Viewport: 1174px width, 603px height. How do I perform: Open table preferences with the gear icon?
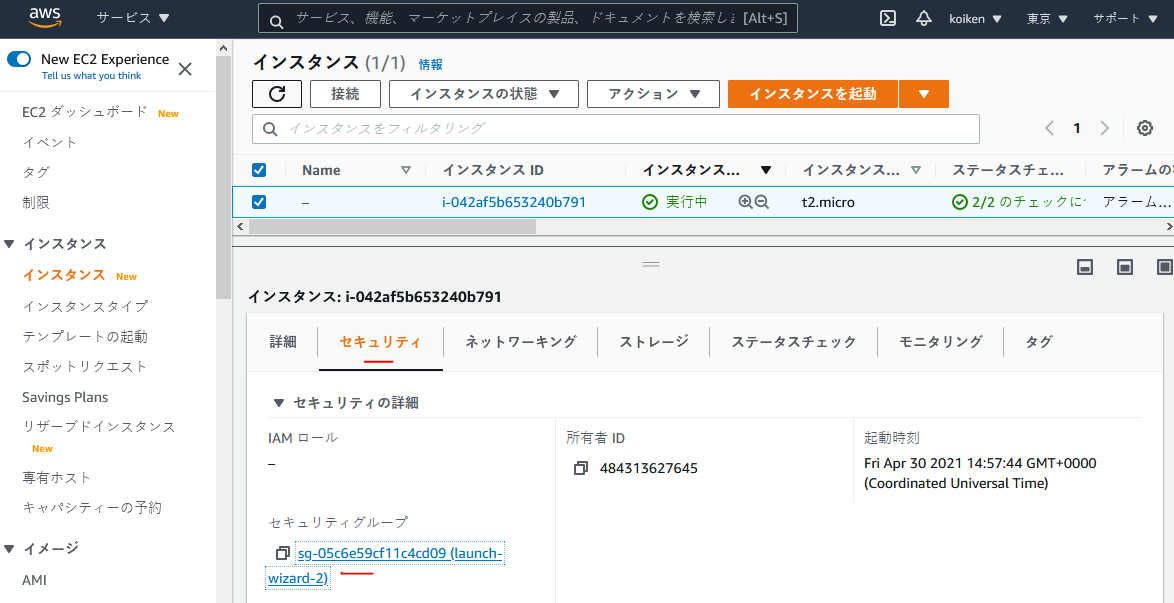(x=1144, y=128)
